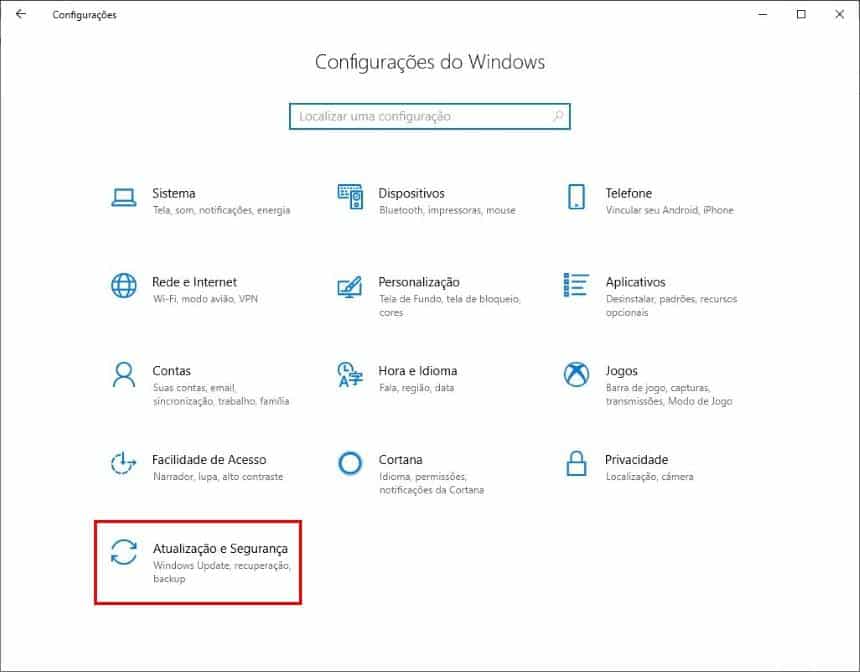The height and width of the screenshot is (672, 860).
Task: Click 'Barra de jogo, capturas' description
Action: (x=669, y=394)
